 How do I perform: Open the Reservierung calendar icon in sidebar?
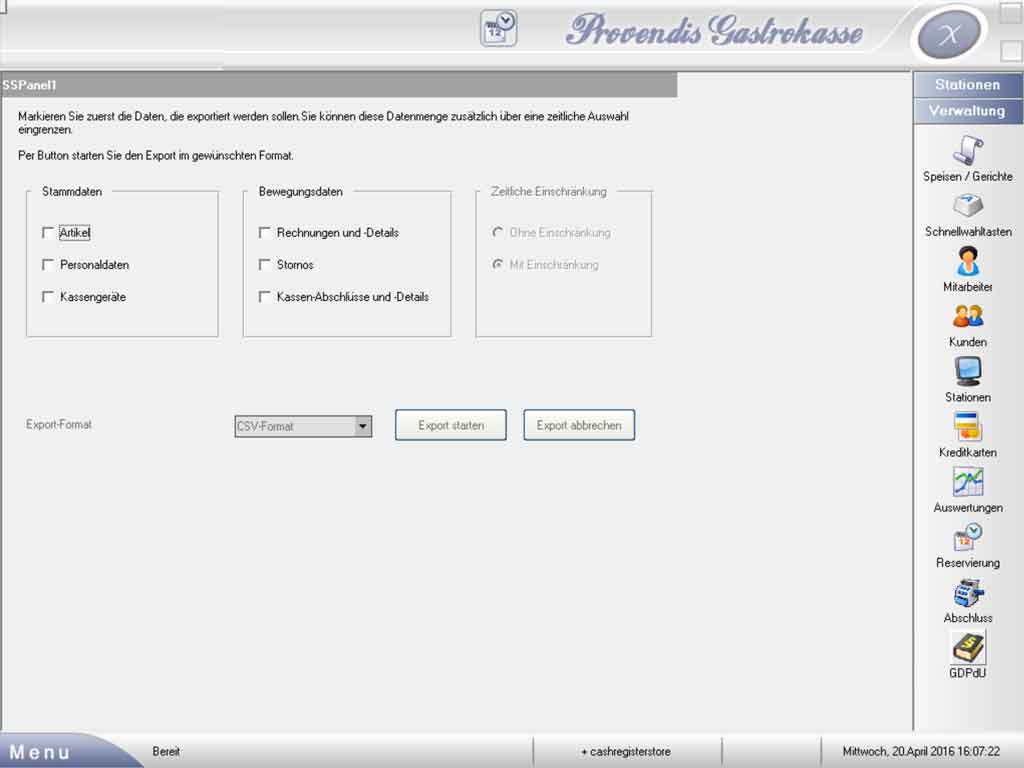tap(968, 537)
